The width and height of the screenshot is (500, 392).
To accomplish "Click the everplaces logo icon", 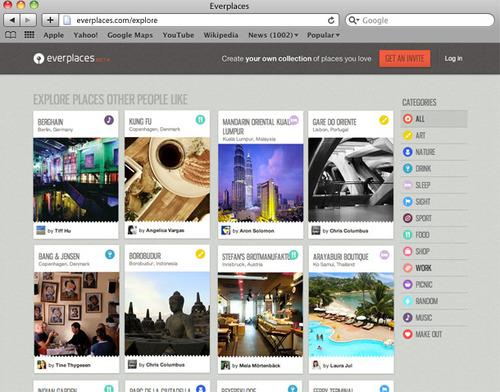I will (39, 59).
